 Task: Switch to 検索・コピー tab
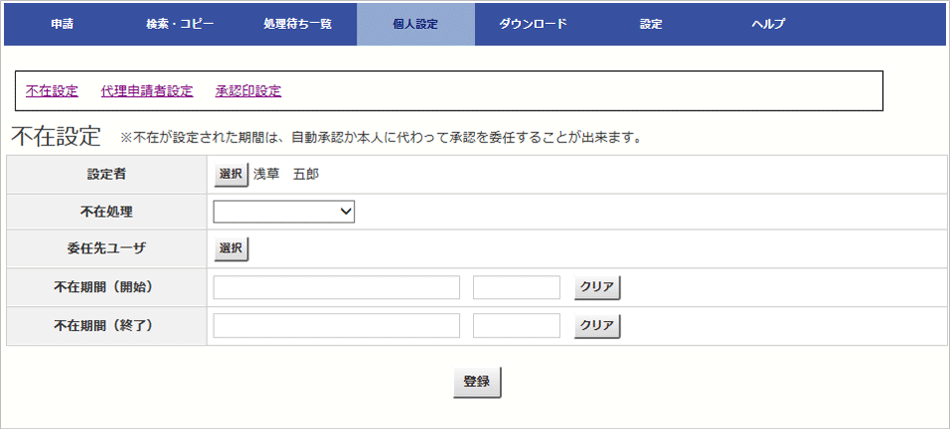[180, 24]
